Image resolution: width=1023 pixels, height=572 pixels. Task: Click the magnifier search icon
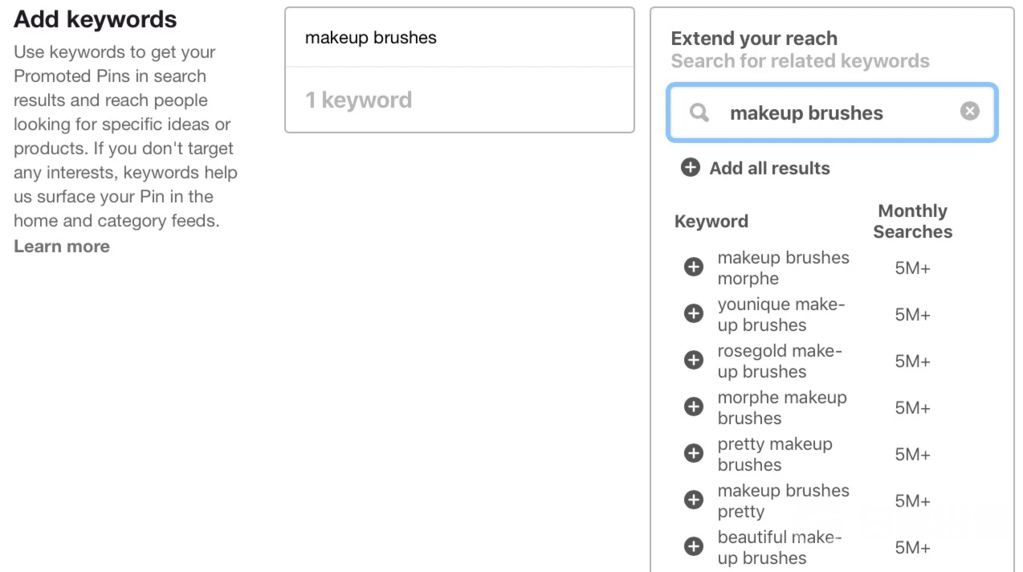pos(700,113)
